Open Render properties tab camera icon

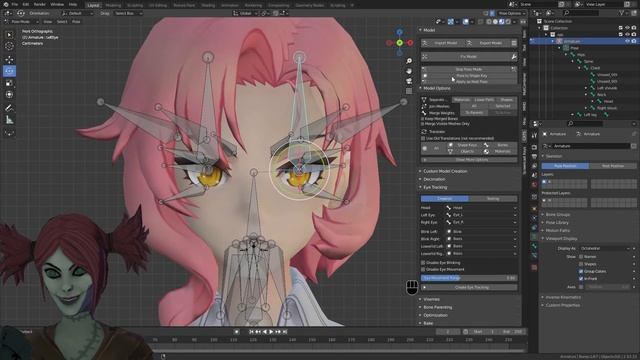click(x=534, y=147)
